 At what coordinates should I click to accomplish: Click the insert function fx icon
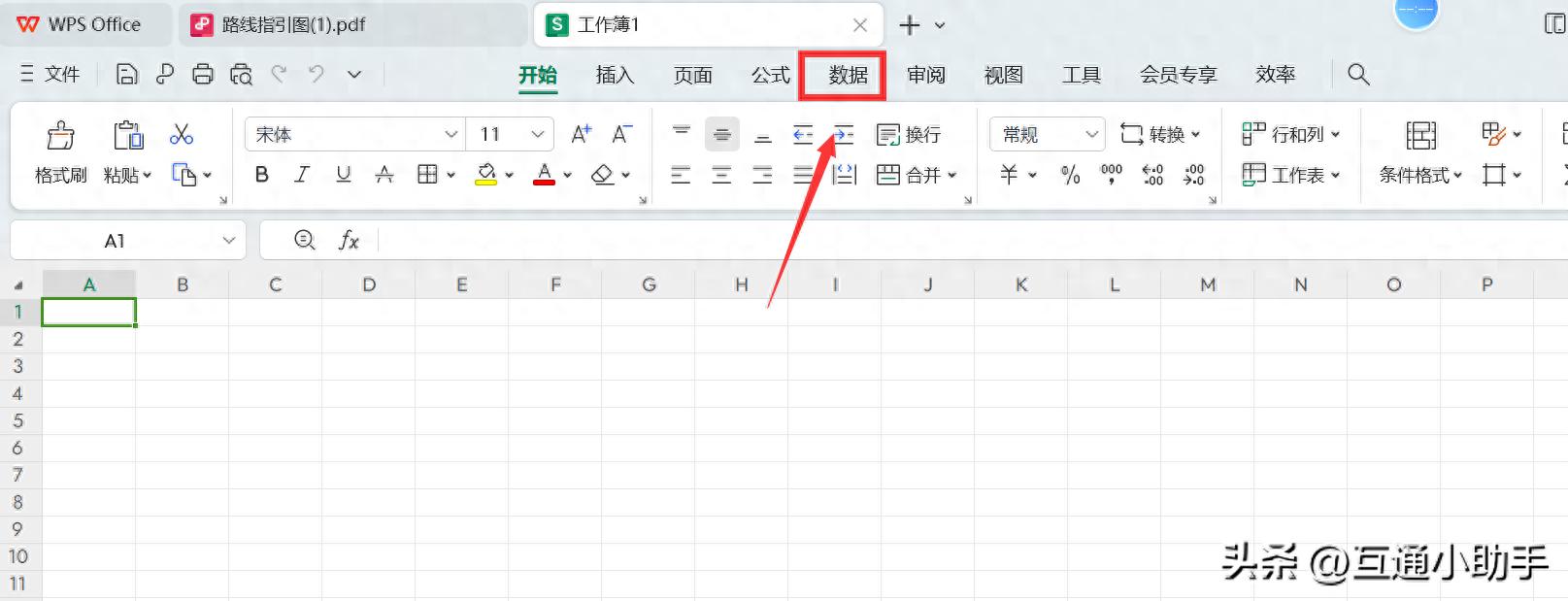click(x=349, y=241)
